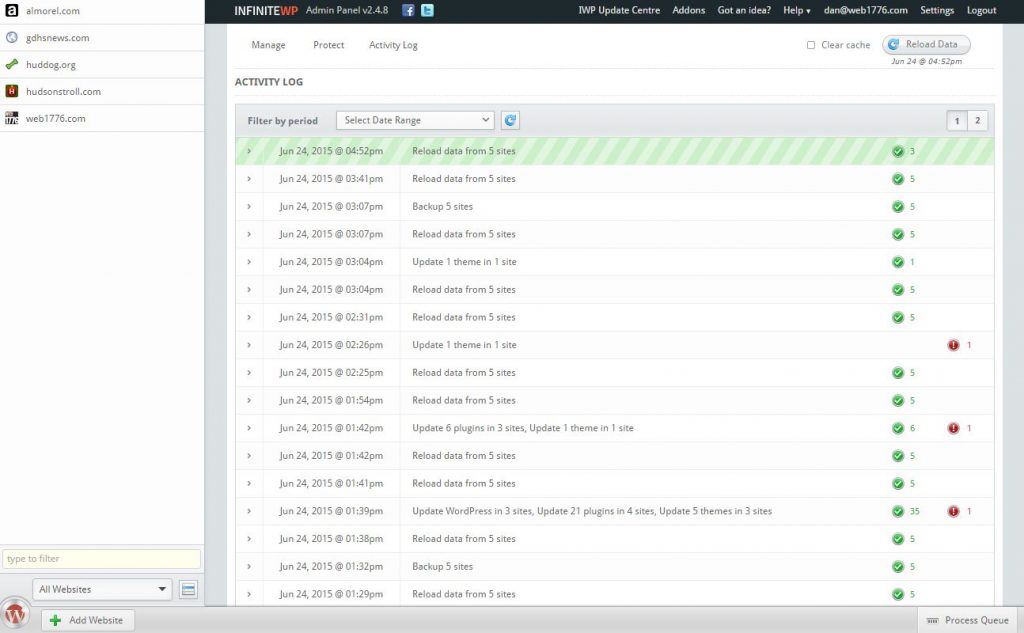Expand the 04:52pm Reload data entry
Screen dimensions: 1024x633
coord(249,151)
